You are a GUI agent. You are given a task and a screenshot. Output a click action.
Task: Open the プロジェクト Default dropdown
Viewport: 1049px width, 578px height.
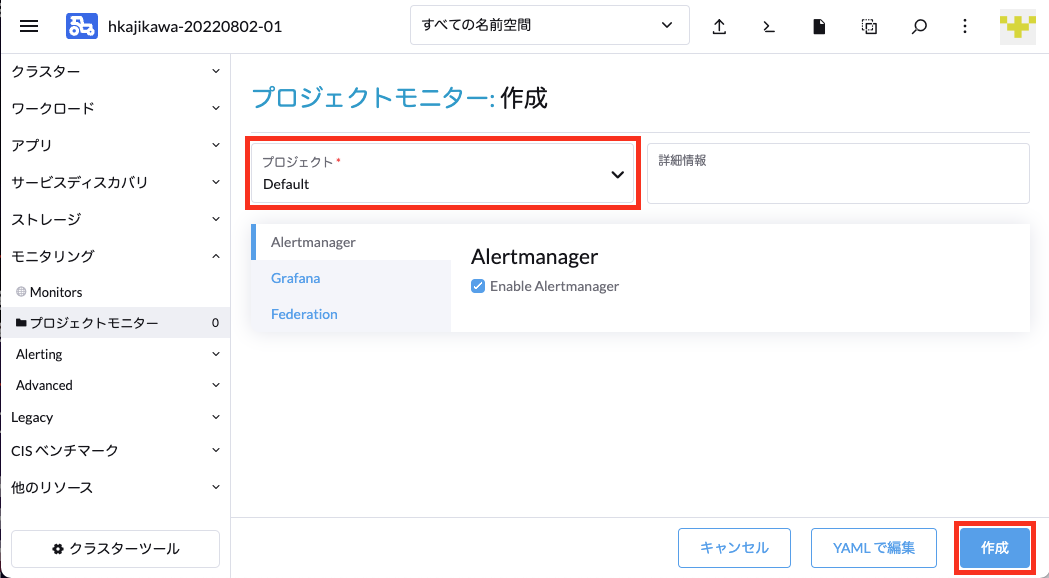pyautogui.click(x=442, y=173)
